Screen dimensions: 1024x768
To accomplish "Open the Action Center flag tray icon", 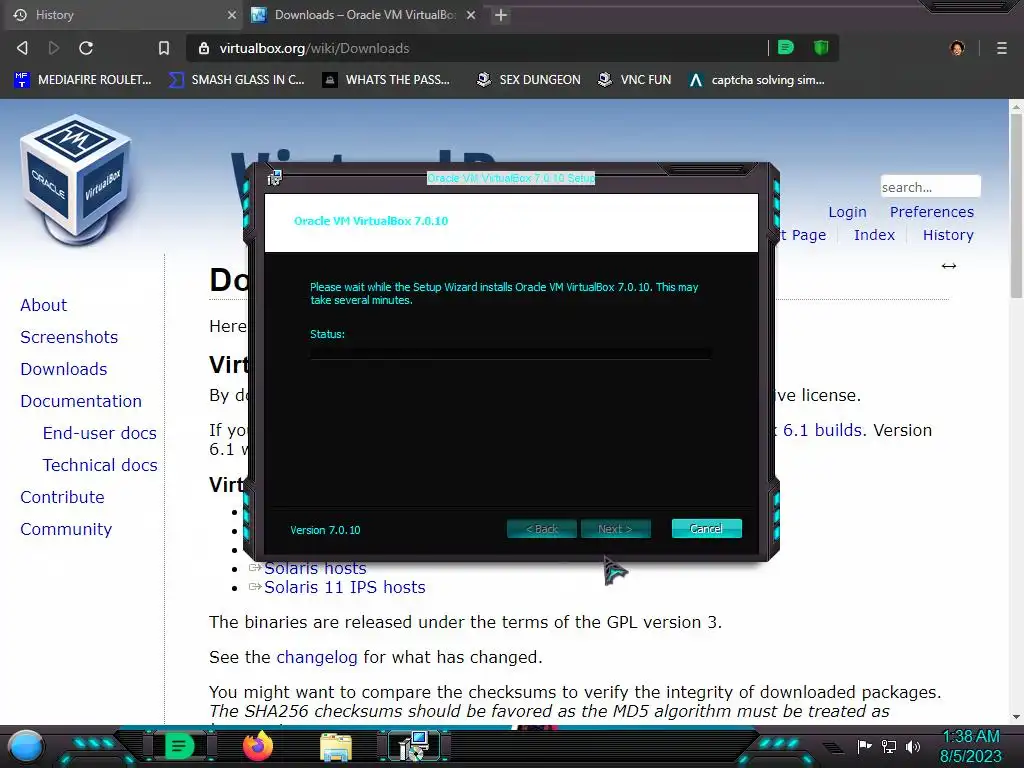I will [865, 746].
